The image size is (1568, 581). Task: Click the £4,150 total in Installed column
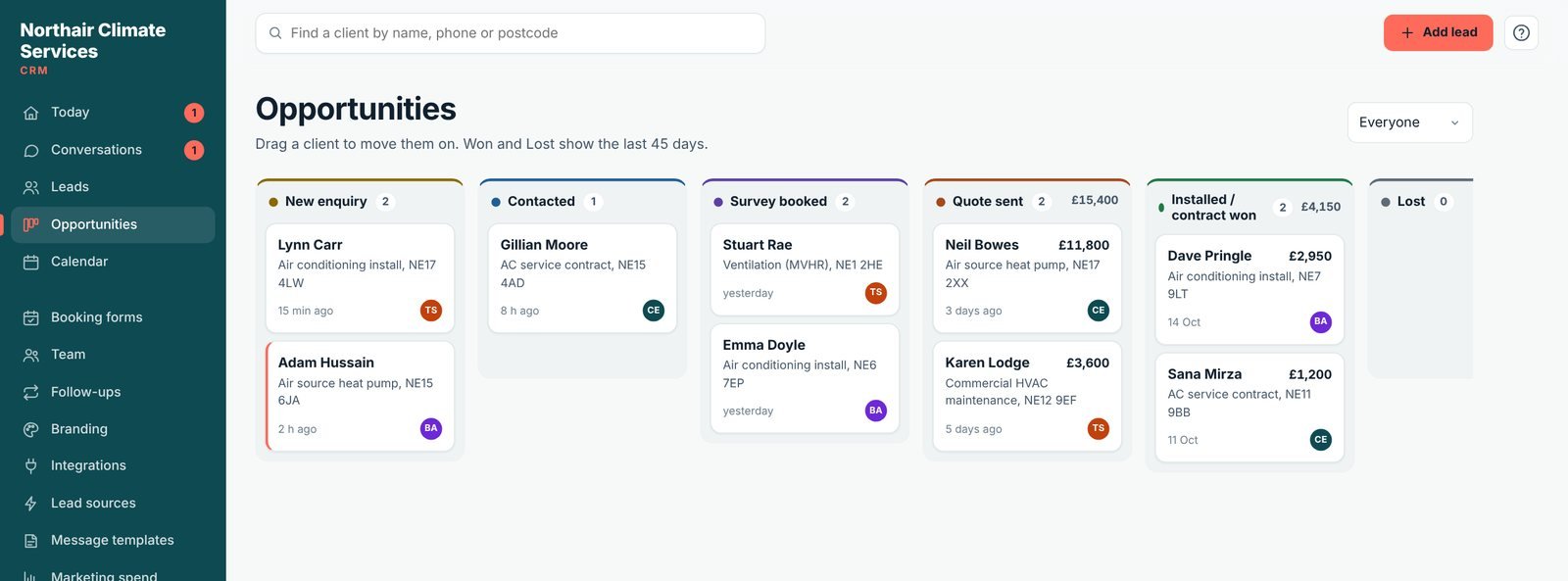tap(1321, 207)
